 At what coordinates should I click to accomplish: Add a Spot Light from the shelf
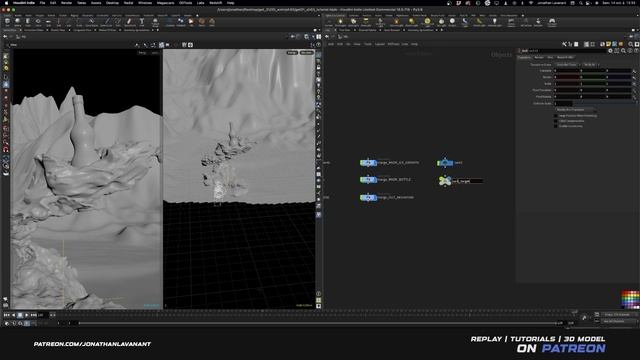point(353,22)
